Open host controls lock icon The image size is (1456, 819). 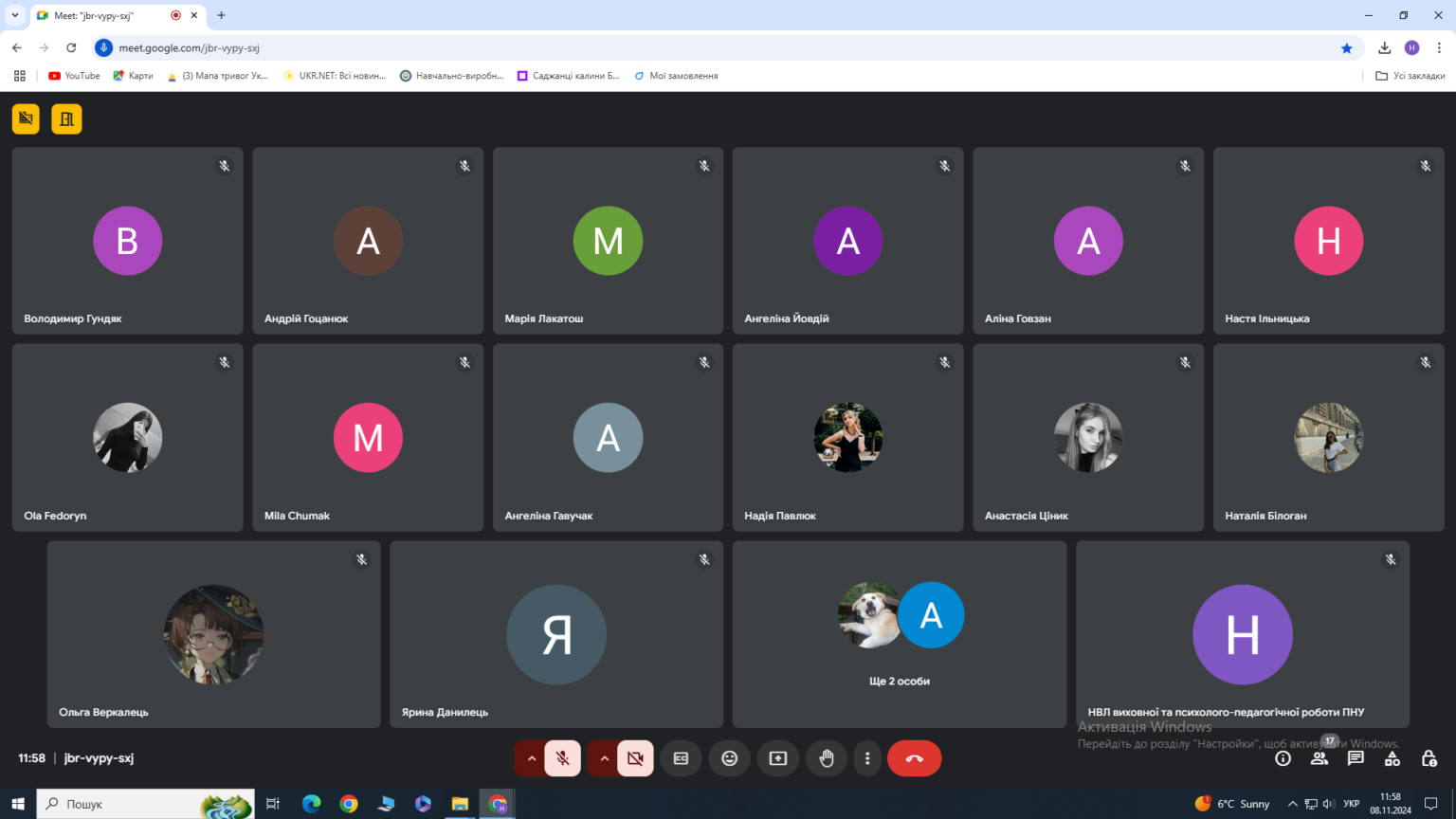pos(1429,758)
